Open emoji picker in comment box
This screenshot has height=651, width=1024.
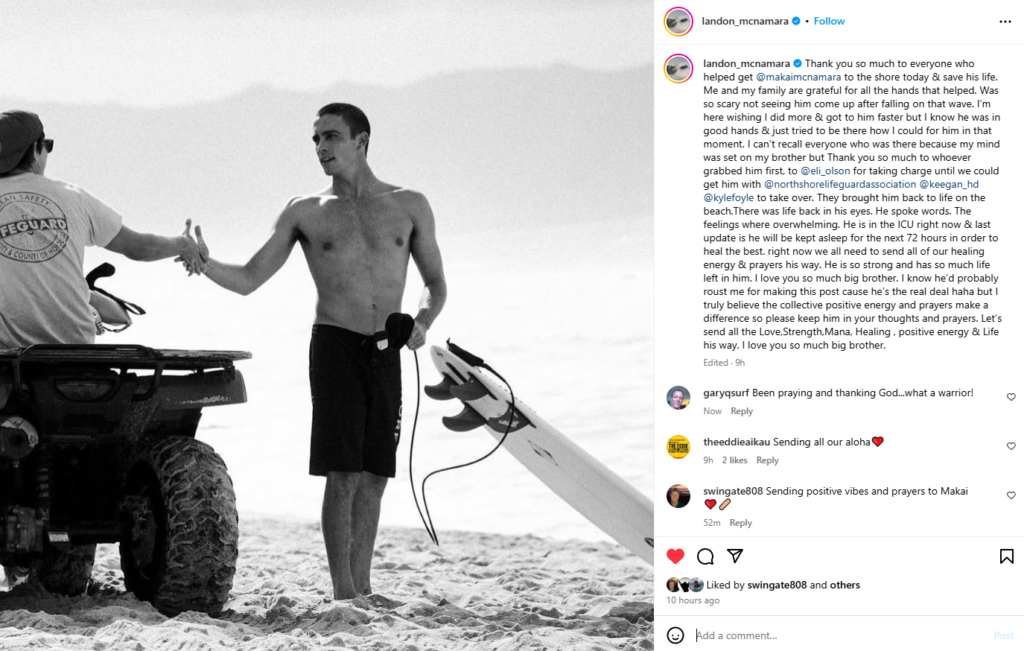675,635
